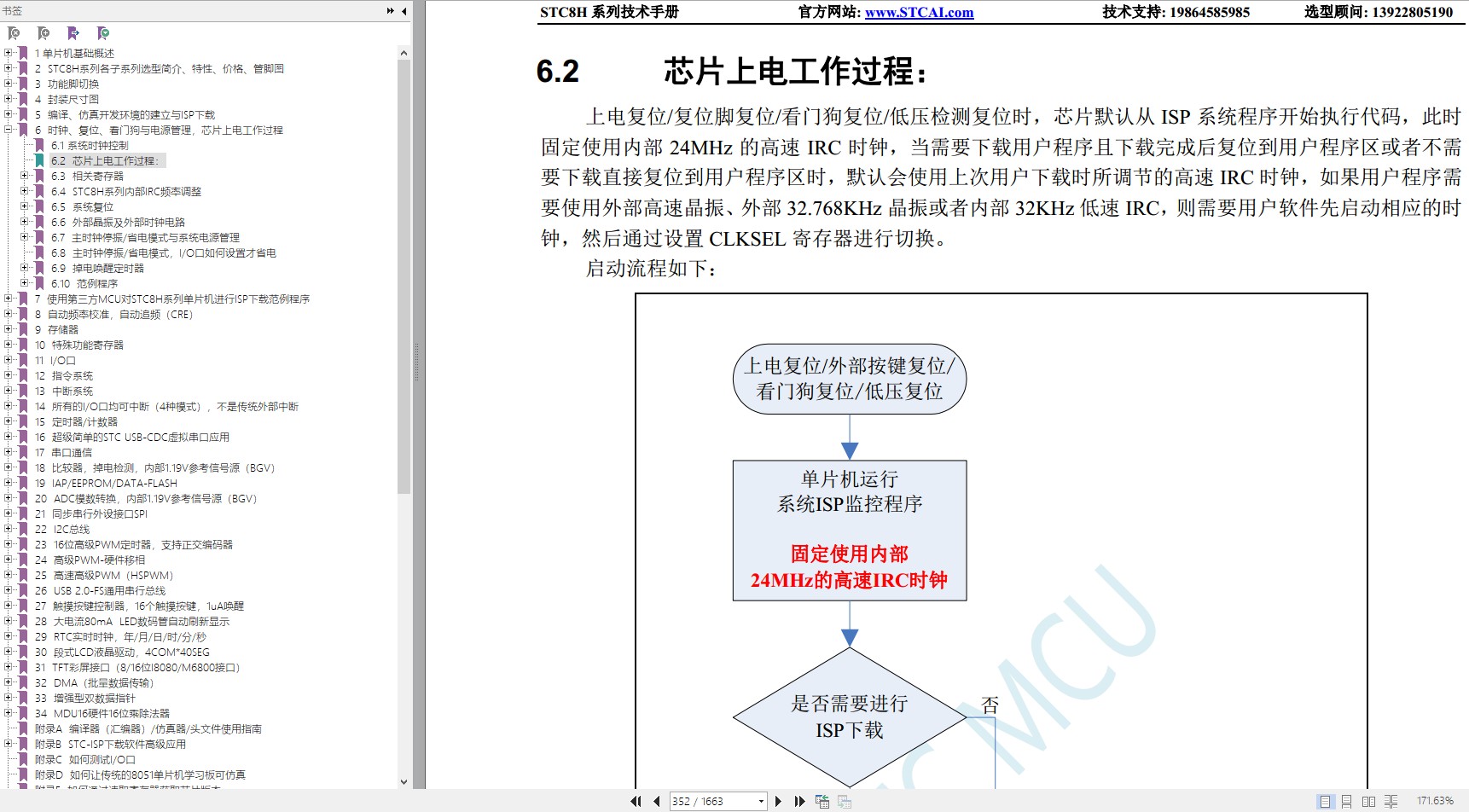Viewport: 1469px width, 812px height.
Task: Go to the first page
Action: tap(636, 801)
